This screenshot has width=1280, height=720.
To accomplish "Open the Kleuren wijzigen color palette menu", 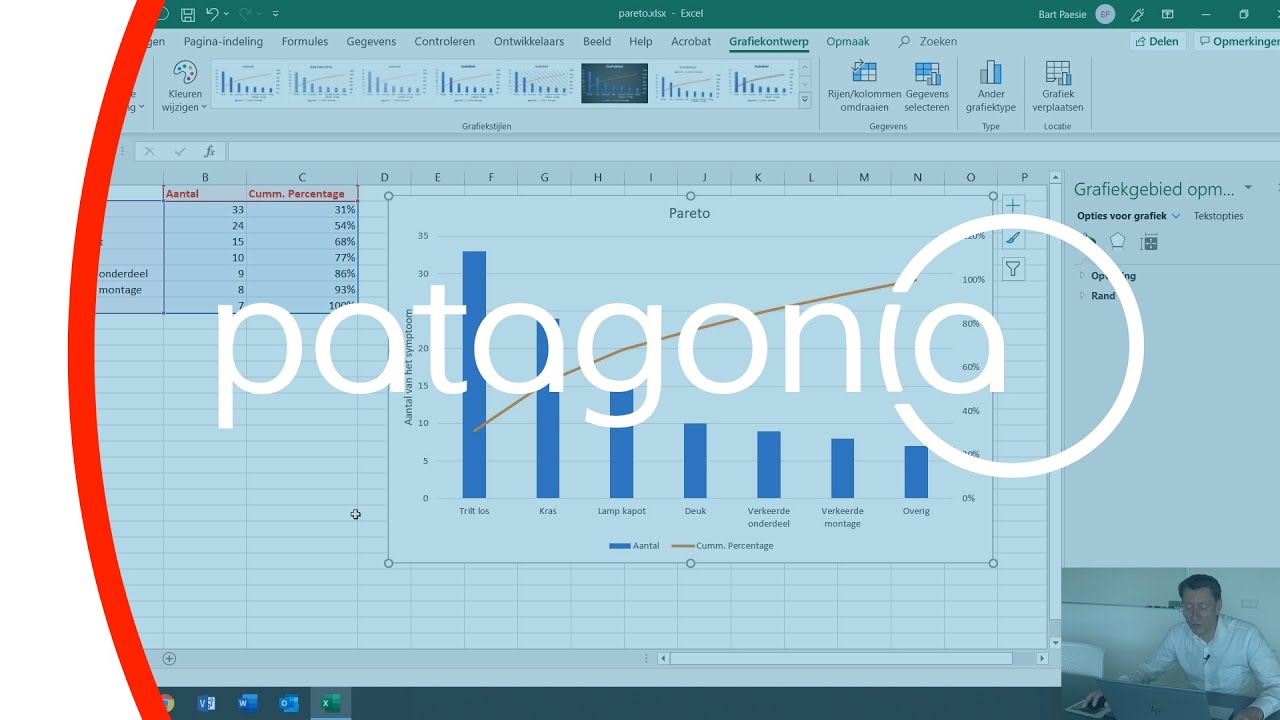I will tap(185, 88).
